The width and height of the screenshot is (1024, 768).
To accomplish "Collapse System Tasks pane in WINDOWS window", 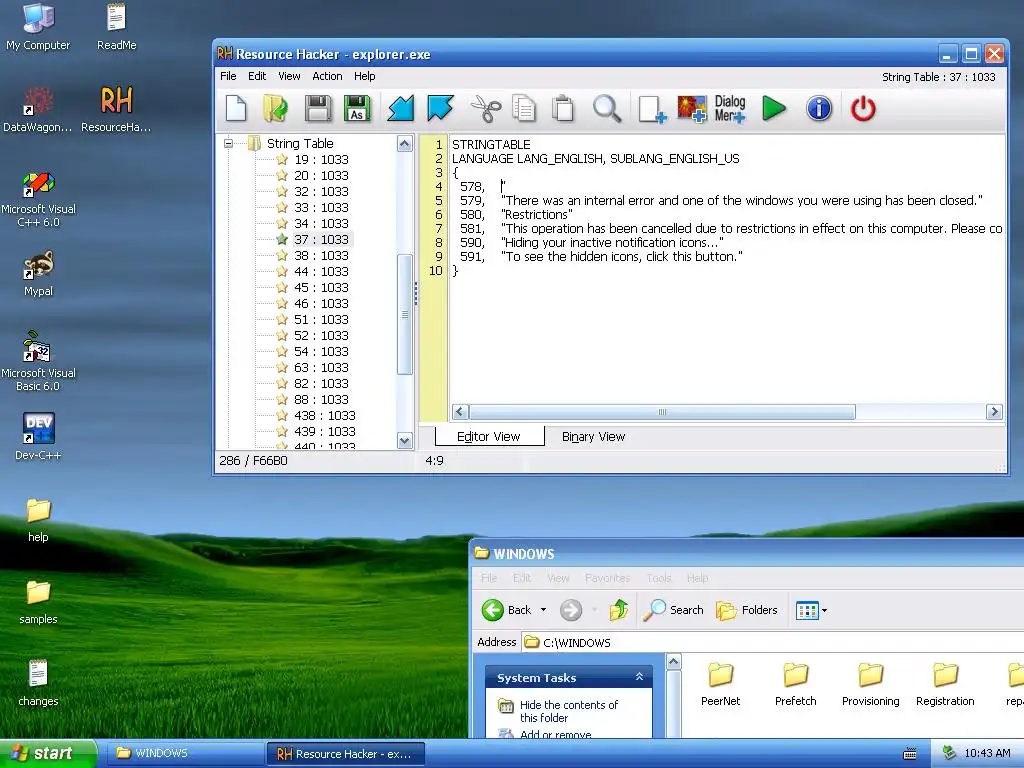I will tap(639, 677).
